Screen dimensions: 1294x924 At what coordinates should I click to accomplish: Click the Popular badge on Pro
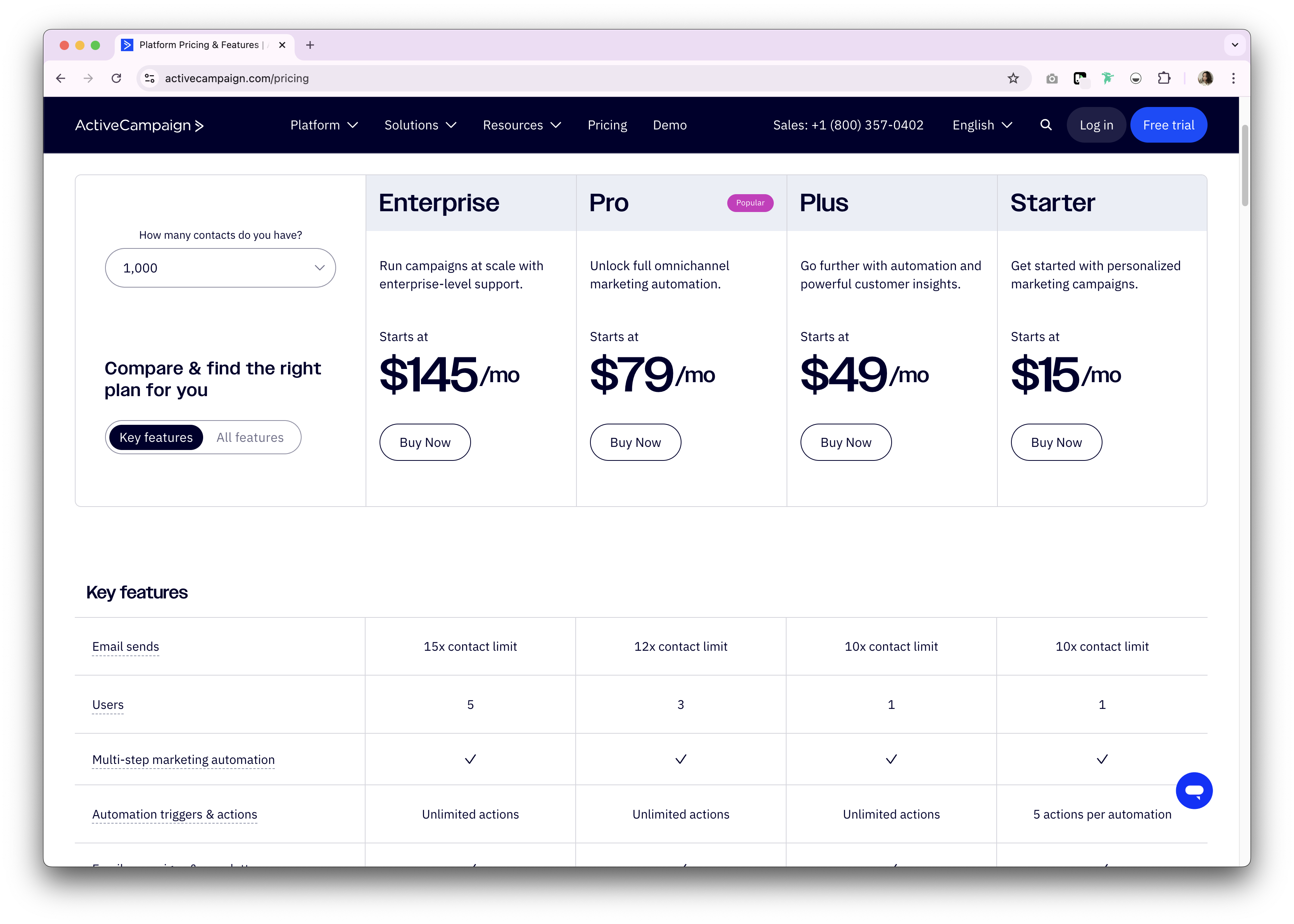(750, 203)
